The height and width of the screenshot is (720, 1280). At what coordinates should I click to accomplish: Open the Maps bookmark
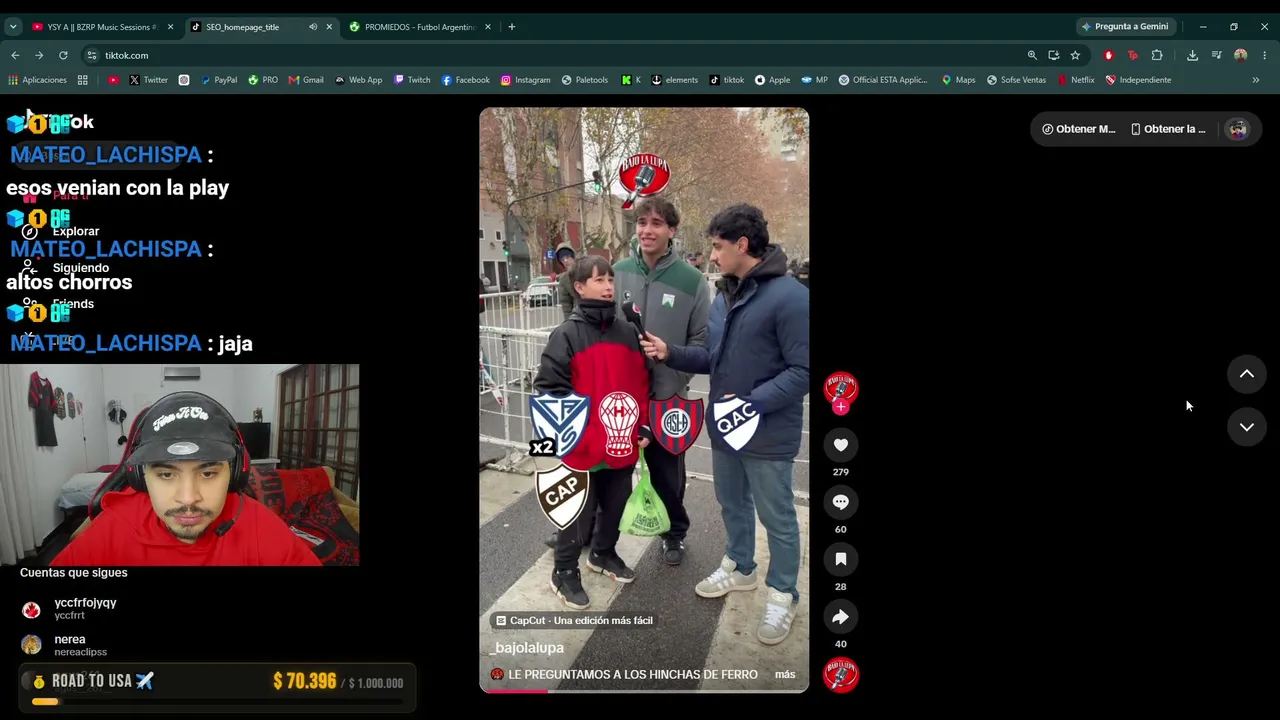tap(958, 80)
